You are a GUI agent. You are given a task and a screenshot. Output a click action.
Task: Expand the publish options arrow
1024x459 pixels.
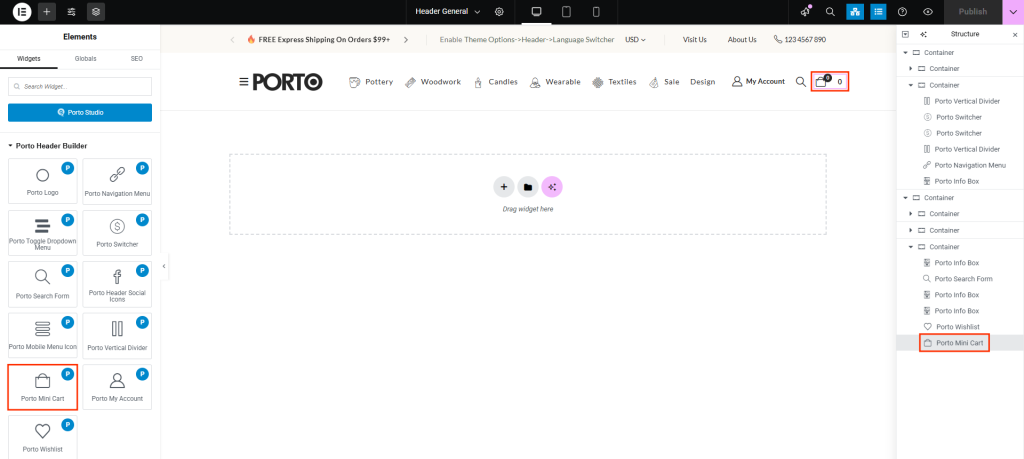(x=1015, y=12)
